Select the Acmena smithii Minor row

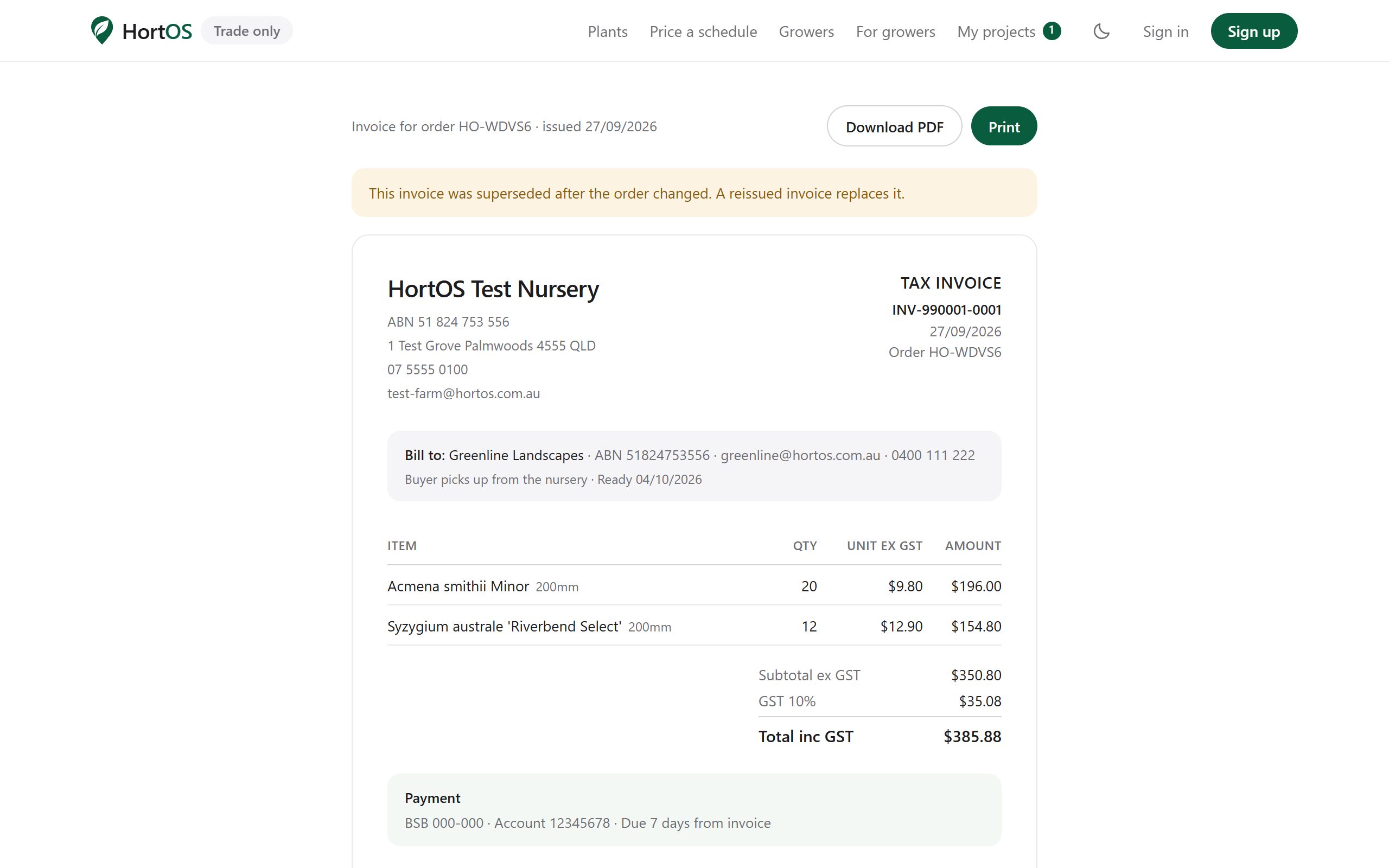[694, 586]
